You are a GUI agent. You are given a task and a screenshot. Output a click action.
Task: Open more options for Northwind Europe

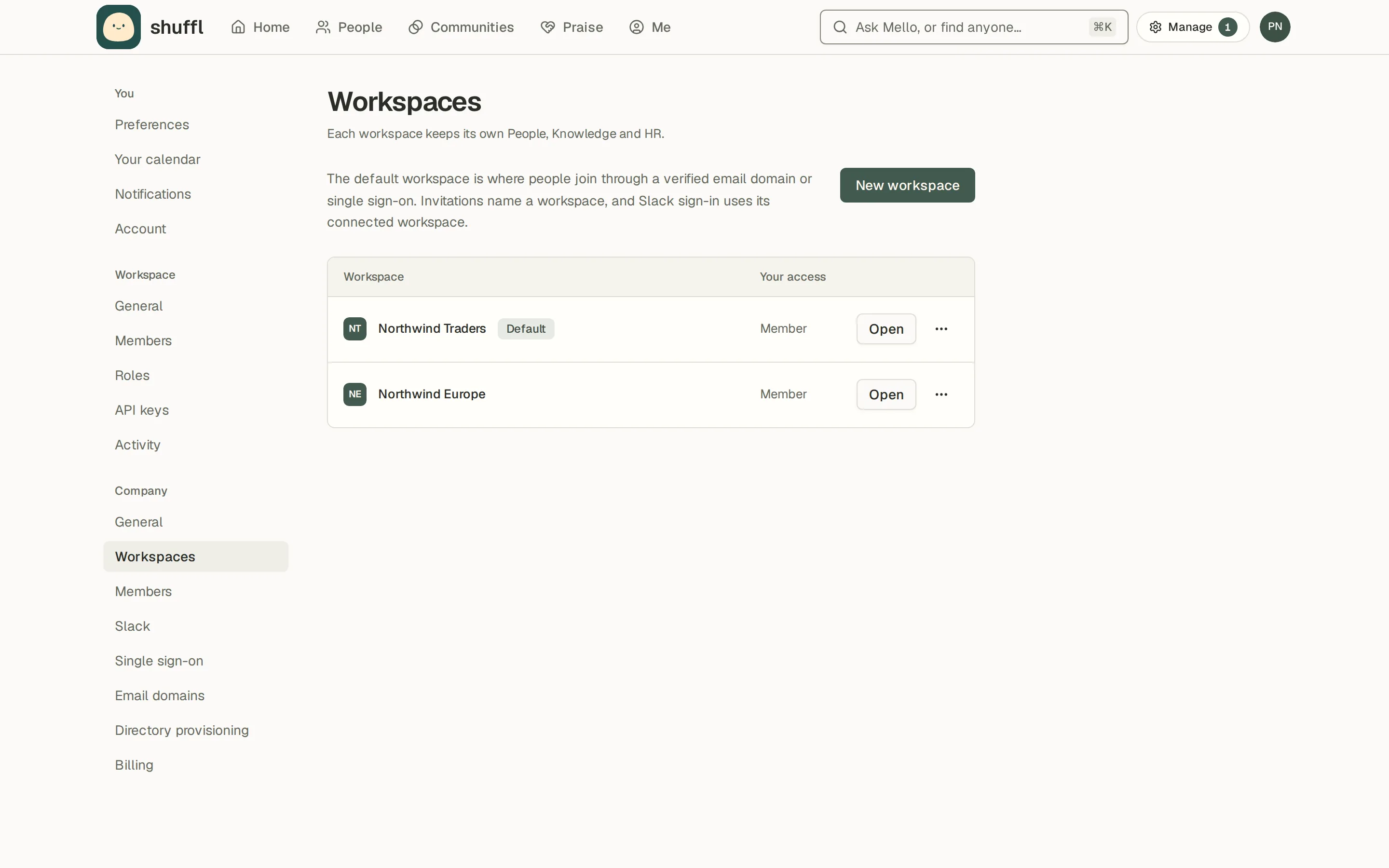[941, 394]
